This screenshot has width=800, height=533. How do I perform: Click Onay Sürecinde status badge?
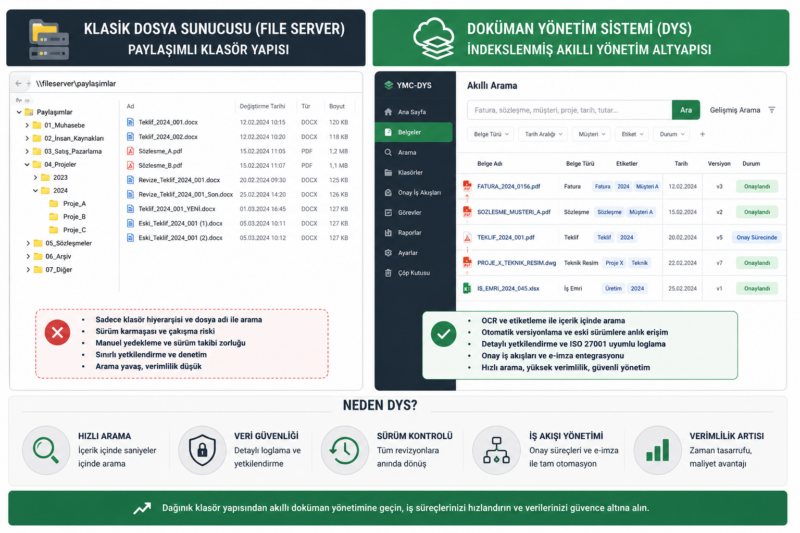(757, 237)
